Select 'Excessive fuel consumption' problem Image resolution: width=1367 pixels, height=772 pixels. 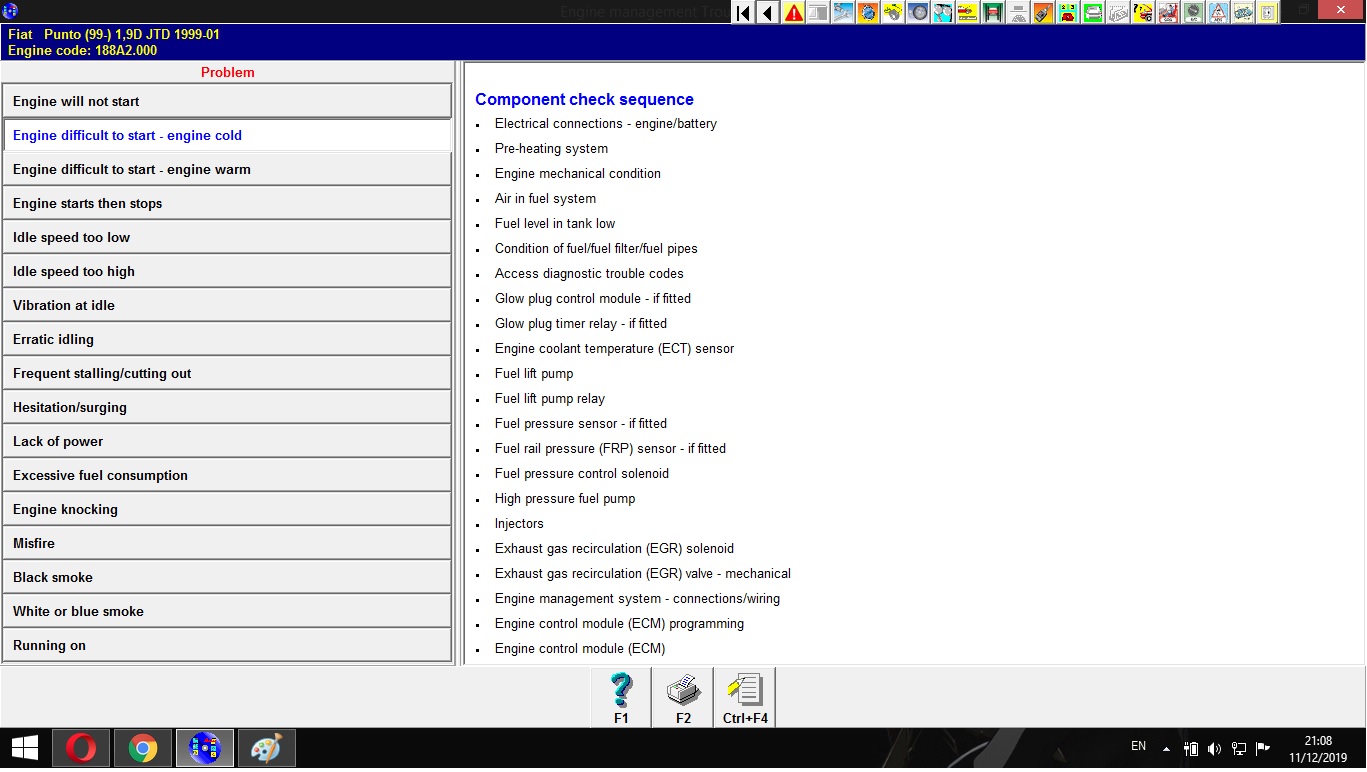click(x=227, y=475)
